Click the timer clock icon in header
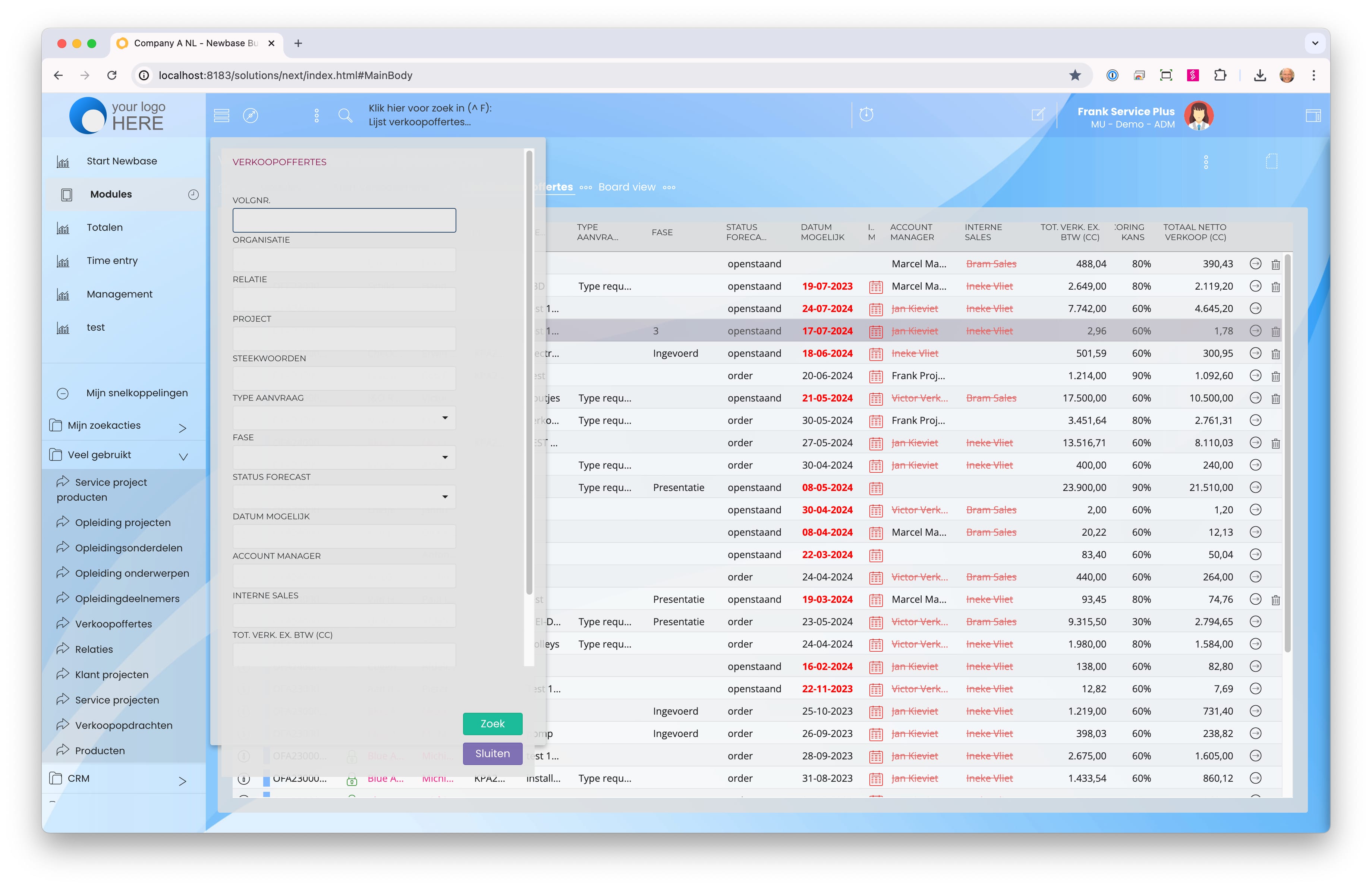Viewport: 1372px width, 888px height. (866, 114)
